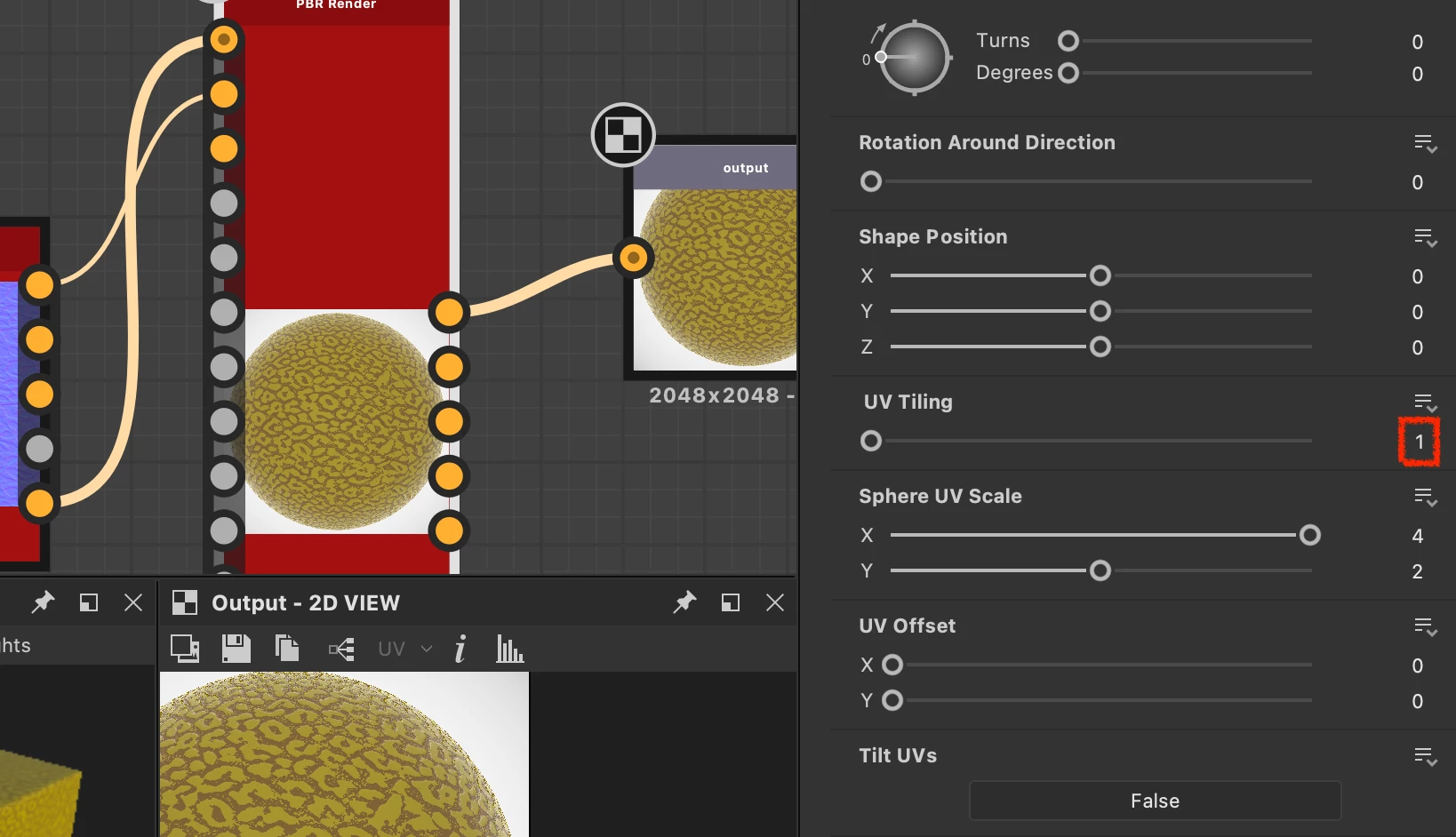Click the Shape Position Z value field
Screen dimensions: 1456x837
point(1417,347)
